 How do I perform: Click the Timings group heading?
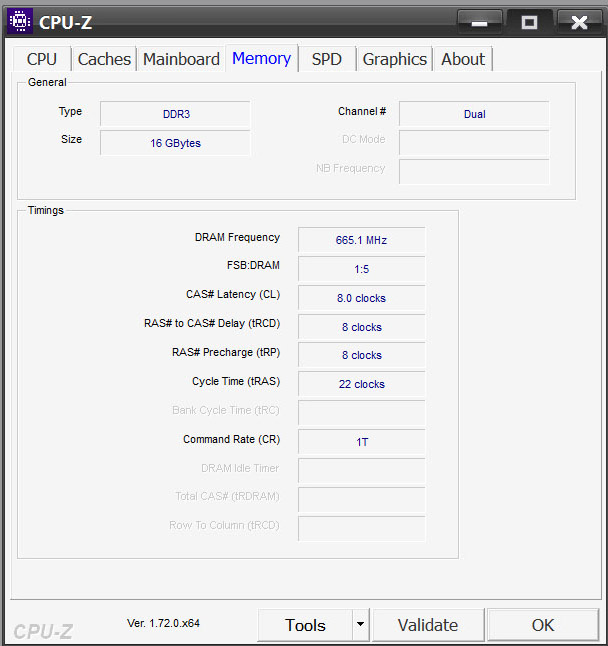click(46, 211)
